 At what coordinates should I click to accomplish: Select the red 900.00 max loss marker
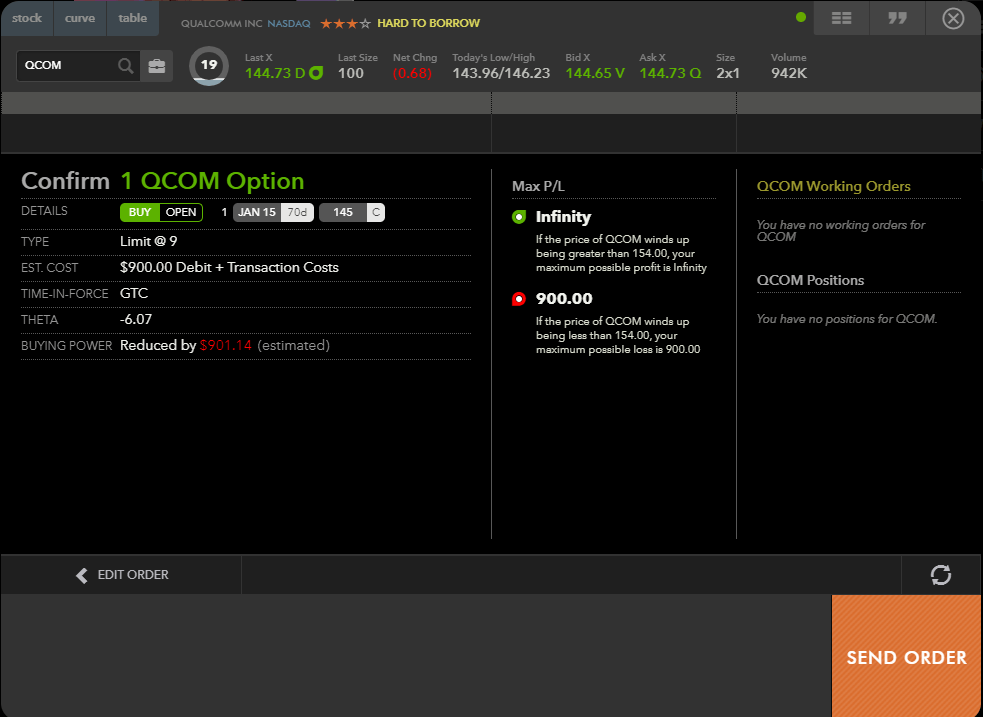[519, 299]
